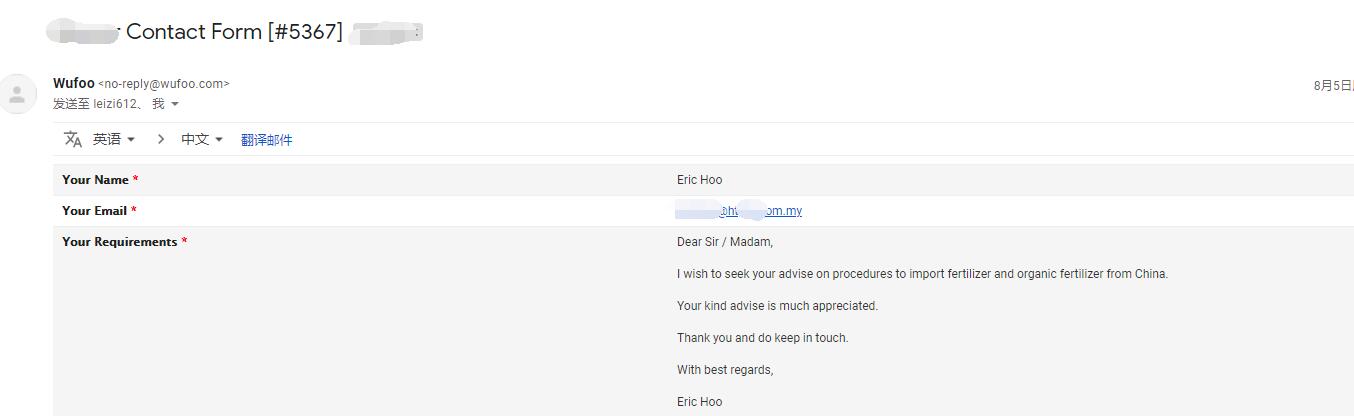Screen dimensions: 1354x416
Task: Click the 翻译邮件 translate link
Action: [x=267, y=140]
